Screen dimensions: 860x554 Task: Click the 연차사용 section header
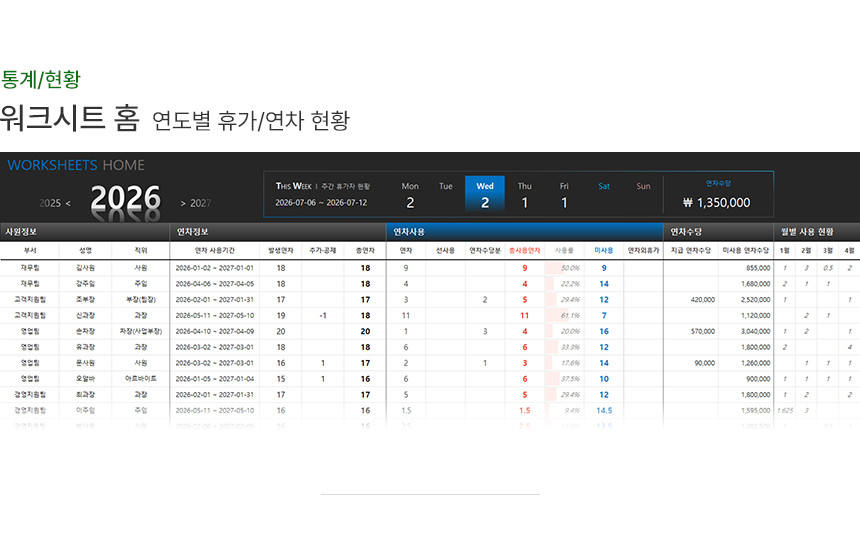pyautogui.click(x=411, y=231)
